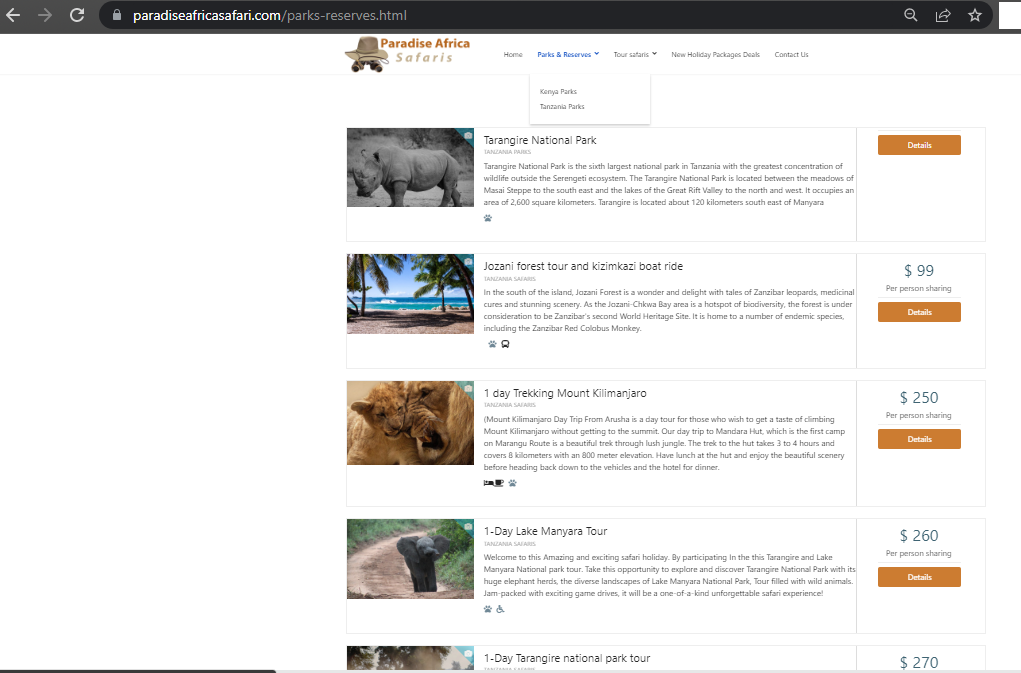1021x673 pixels.
Task: Open the Contact Us page
Action: [791, 55]
